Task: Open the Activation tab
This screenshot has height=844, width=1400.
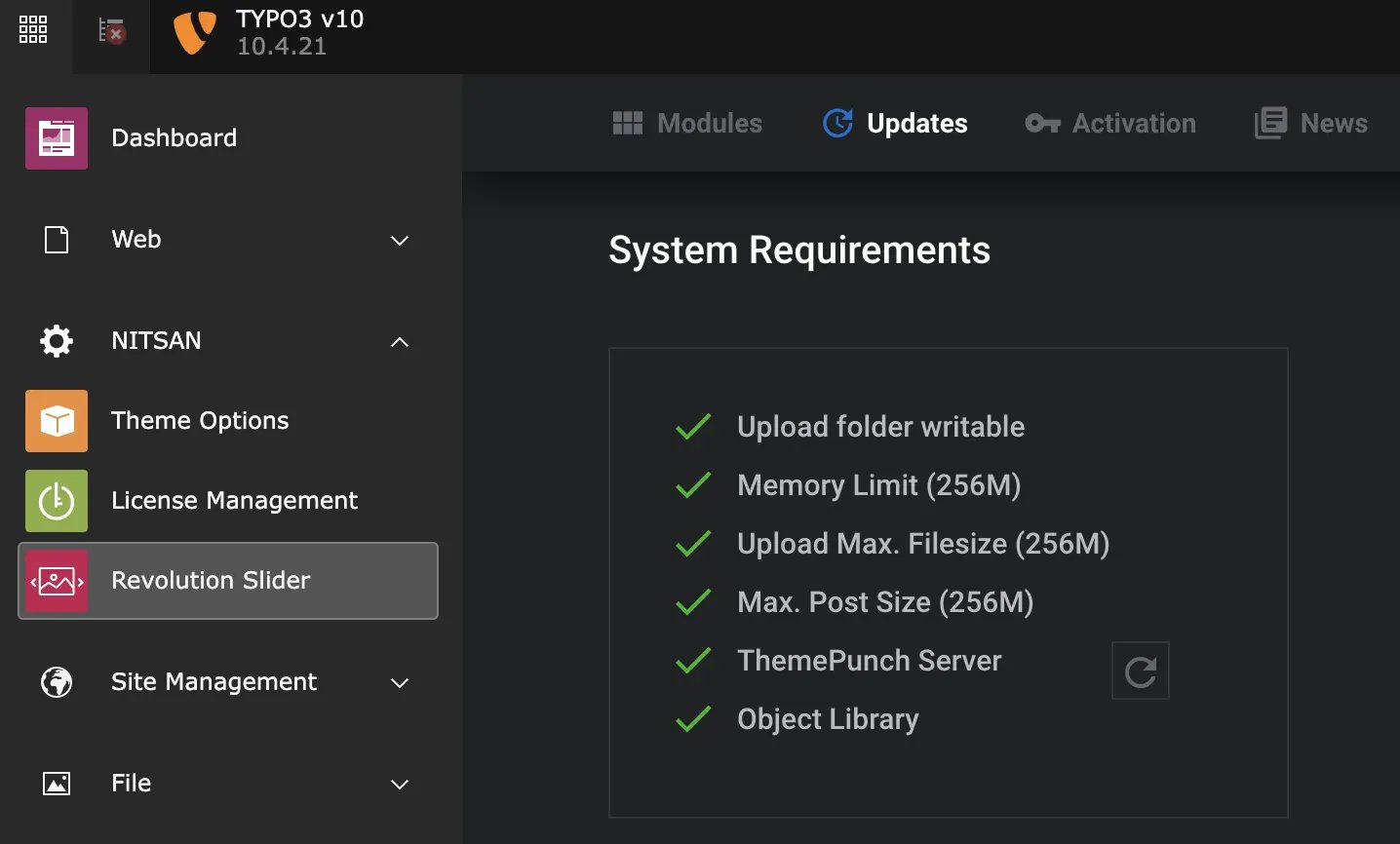Action: pyautogui.click(x=1109, y=123)
